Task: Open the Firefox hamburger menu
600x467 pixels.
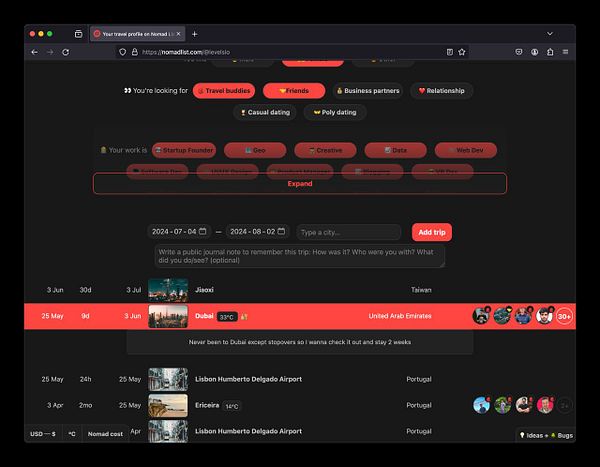Action: (x=565, y=52)
